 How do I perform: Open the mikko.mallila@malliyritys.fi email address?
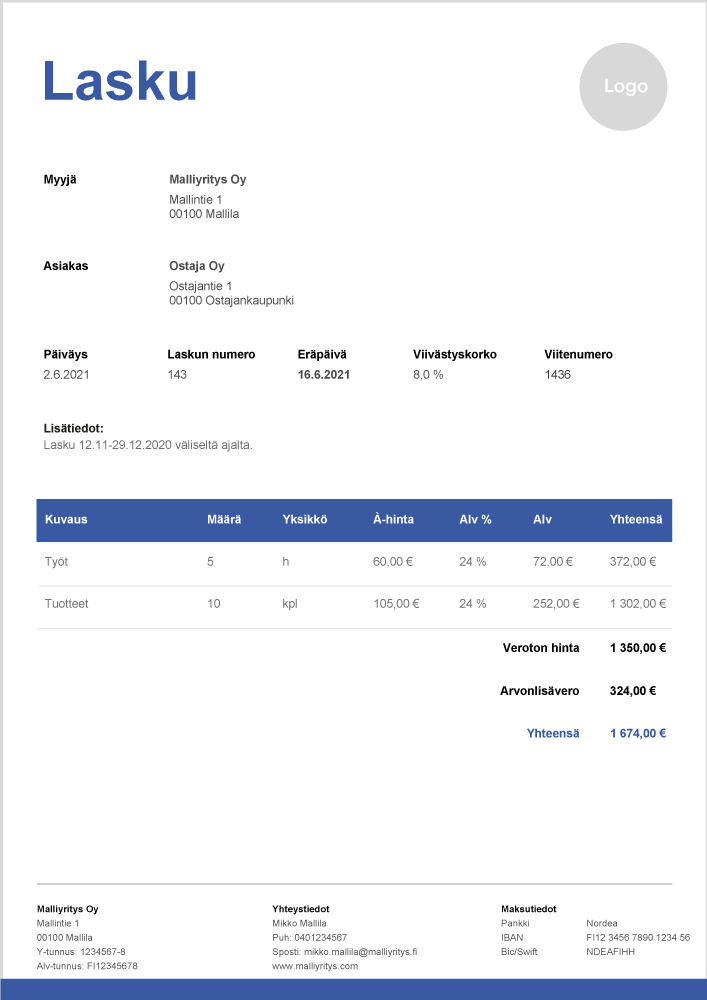click(360, 952)
